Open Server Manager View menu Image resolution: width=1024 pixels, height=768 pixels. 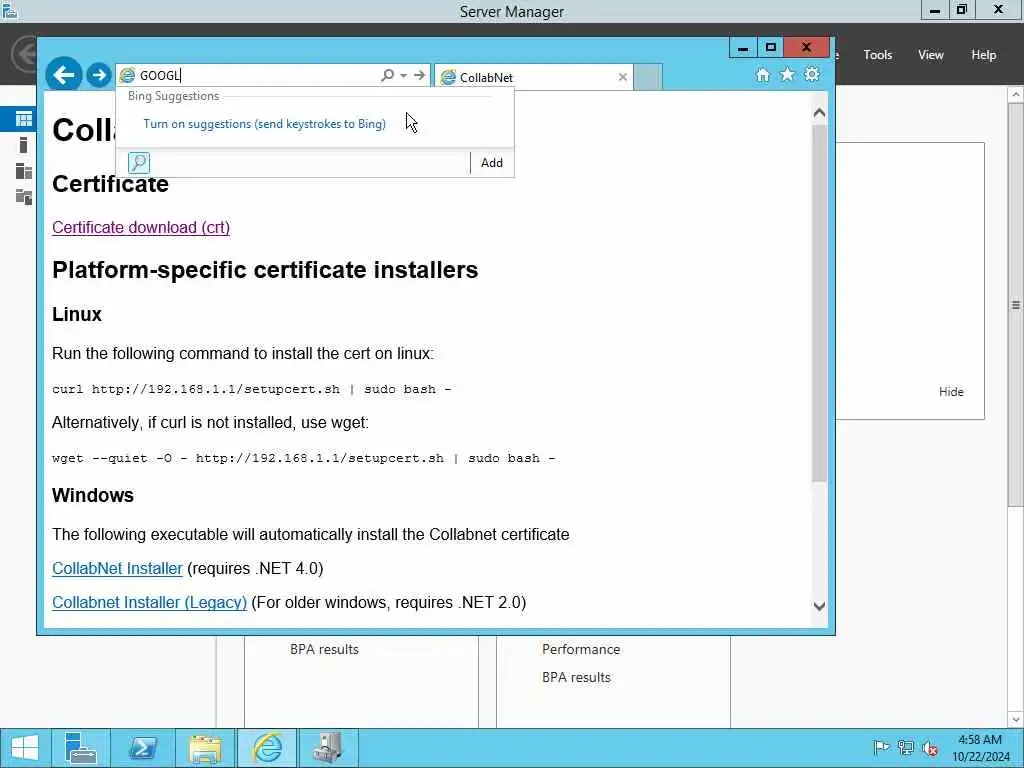pos(931,55)
